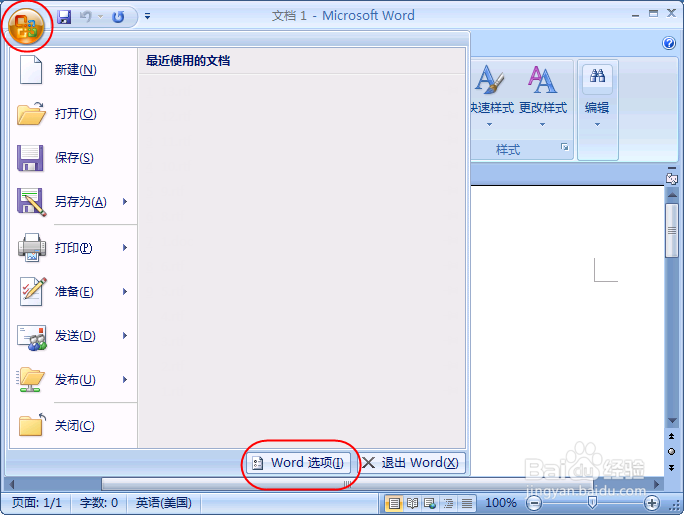Expand the Publish (发布) submenu arrow
The width and height of the screenshot is (684, 515).
[125, 380]
